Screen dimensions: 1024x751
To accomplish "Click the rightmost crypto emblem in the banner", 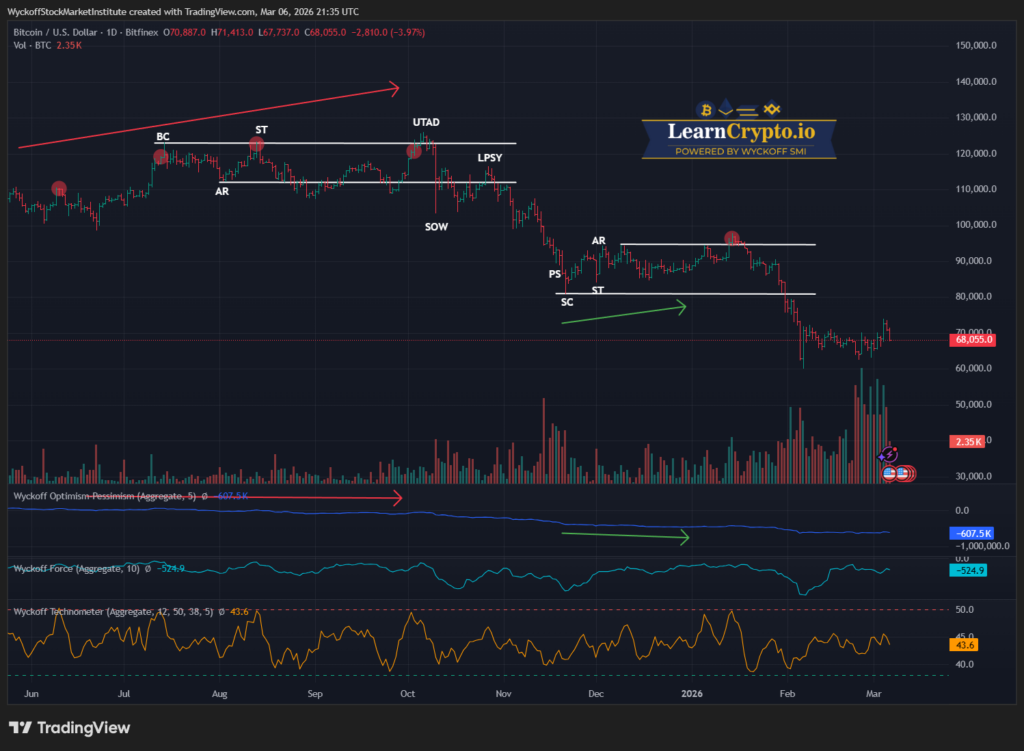I will click(772, 109).
